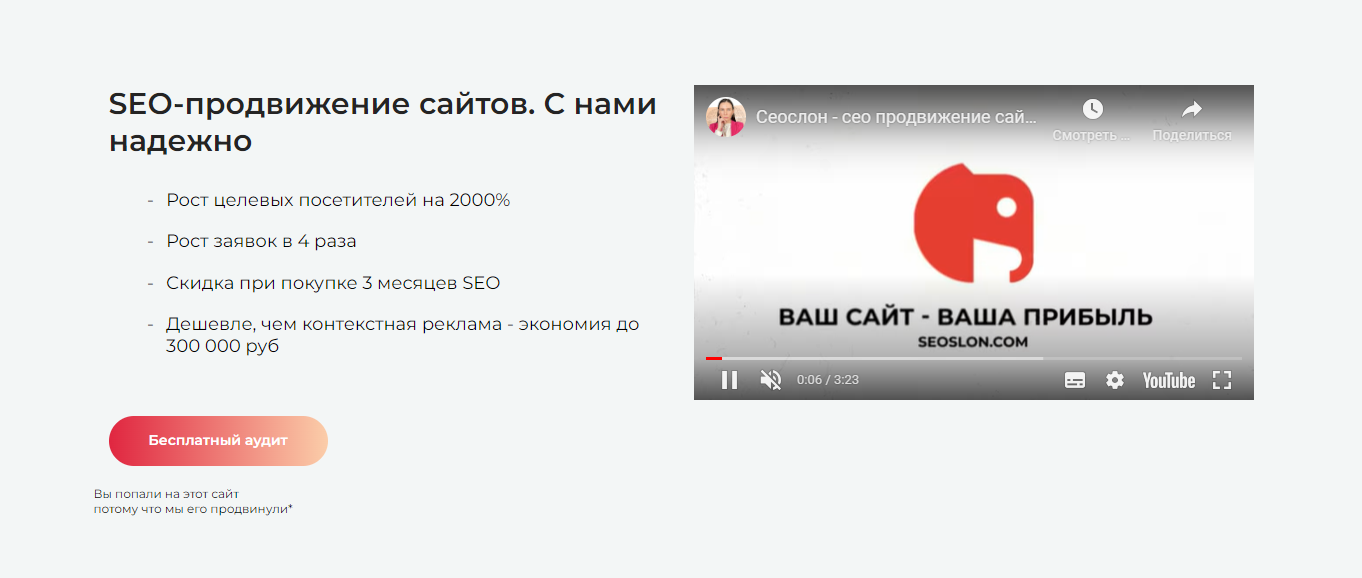Screen dimensions: 1362x578
Task: Click the text 'Скидка при покупке 3 месяцев SEO'
Action: point(333,283)
